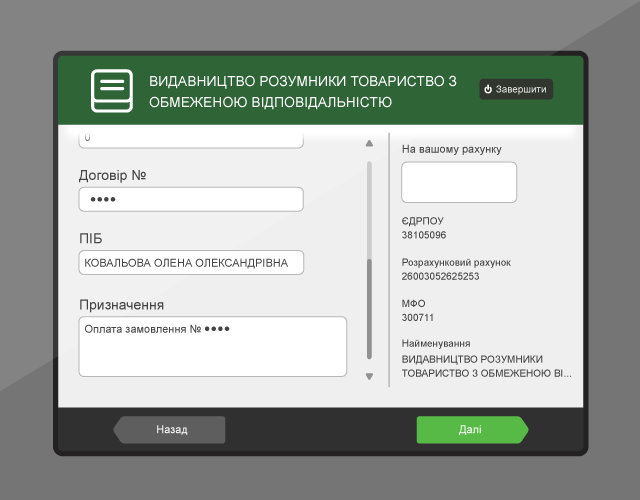Click the ЄДРПОУ value 38105096
This screenshot has height=500, width=640.
tap(424, 235)
